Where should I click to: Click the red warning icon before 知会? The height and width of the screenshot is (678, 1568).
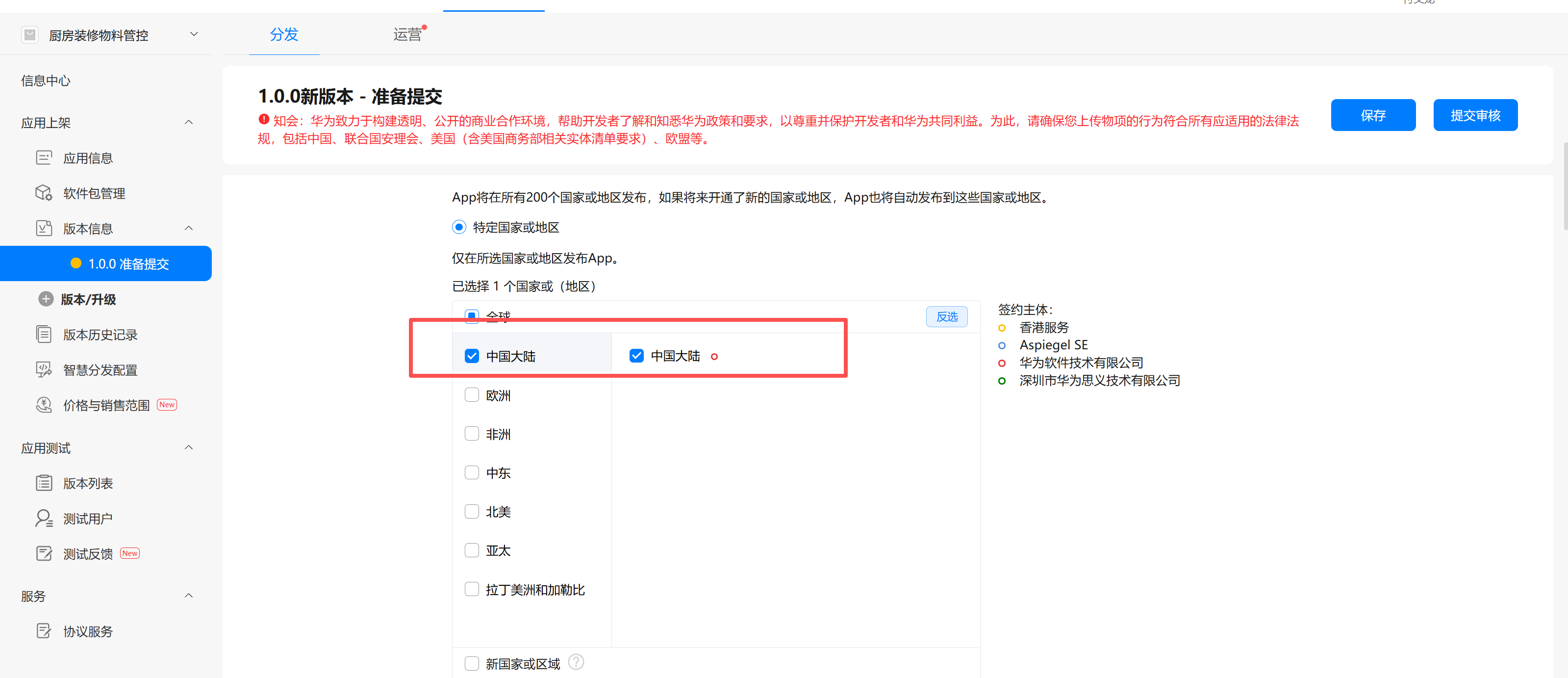click(264, 119)
